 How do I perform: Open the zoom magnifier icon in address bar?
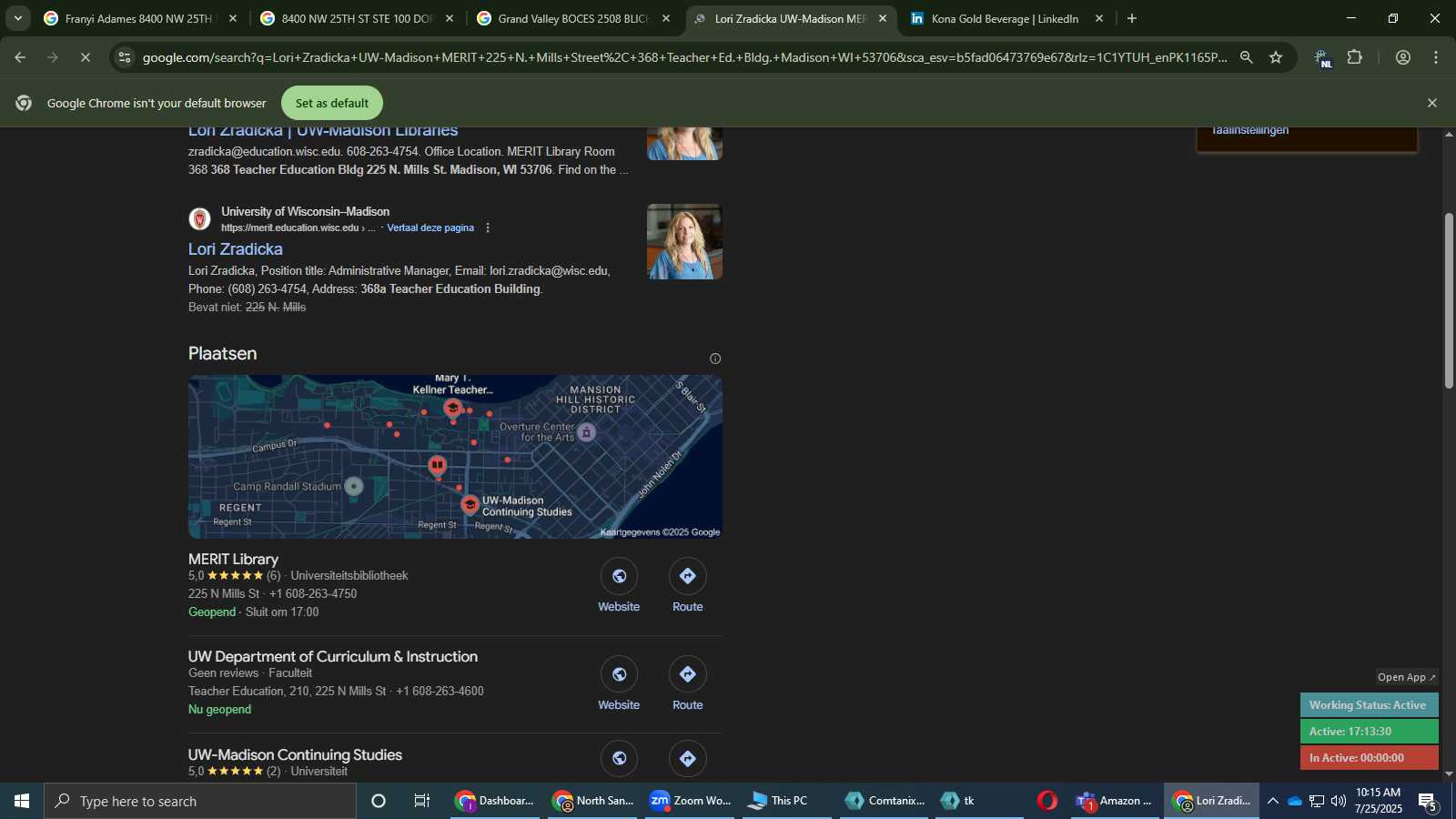tap(1247, 57)
